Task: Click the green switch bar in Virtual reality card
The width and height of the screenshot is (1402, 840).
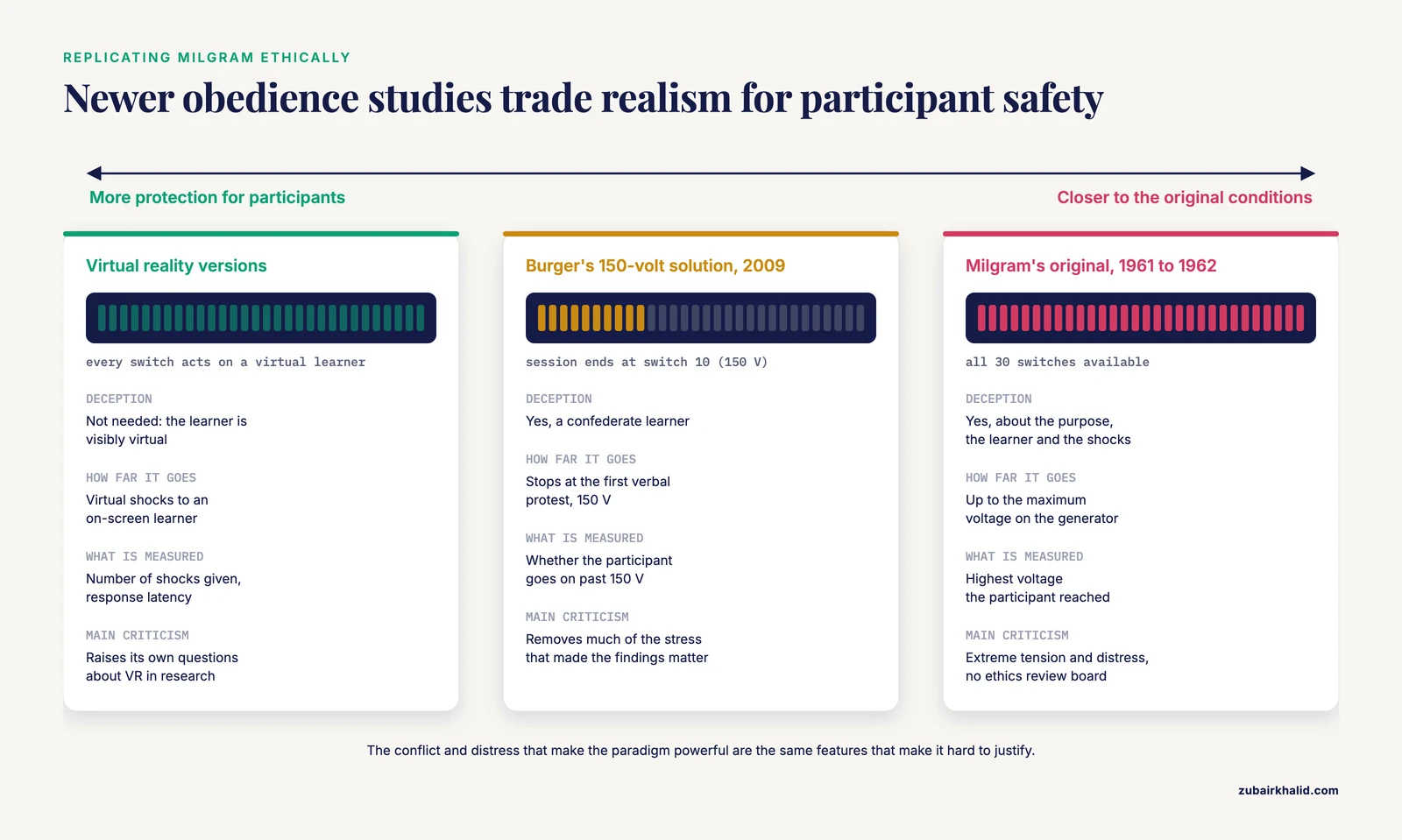Action: [261, 318]
